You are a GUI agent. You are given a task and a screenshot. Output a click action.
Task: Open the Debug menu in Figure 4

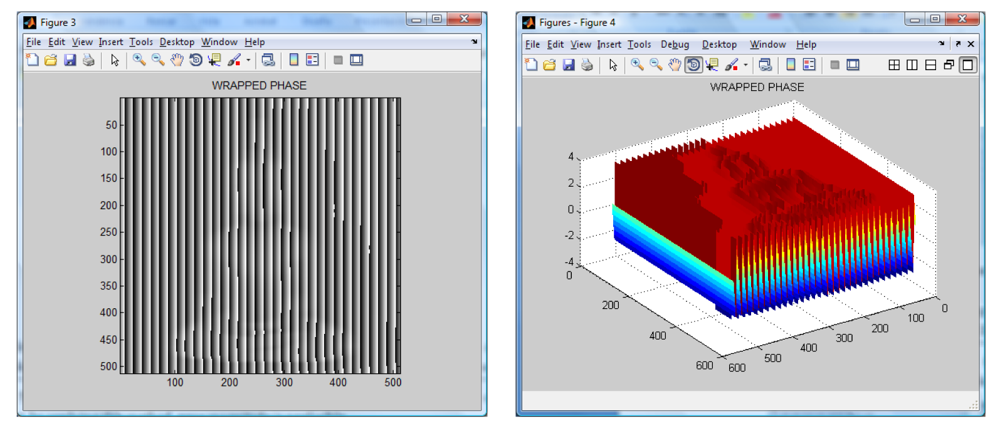pos(675,45)
